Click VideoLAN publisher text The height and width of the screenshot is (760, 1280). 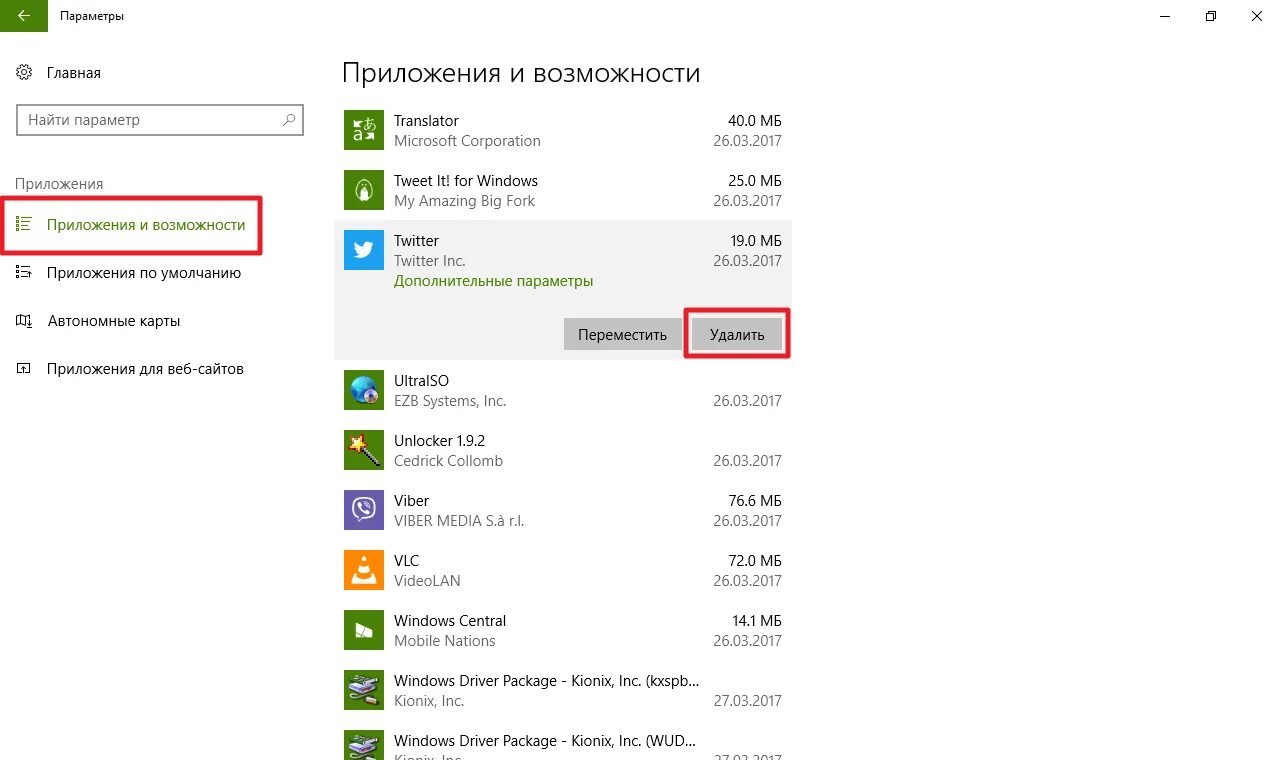427,581
